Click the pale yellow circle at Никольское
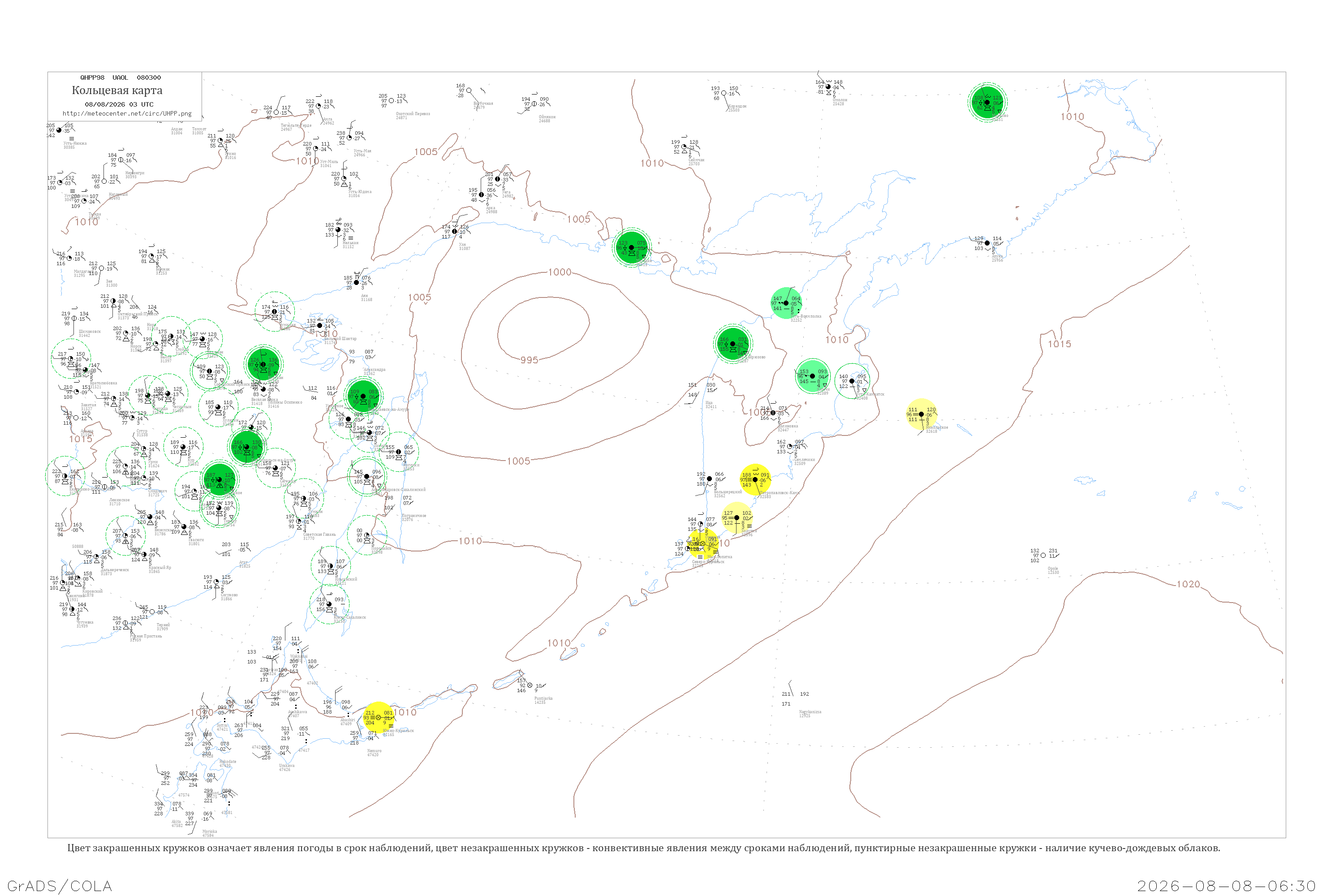This screenshot has height=896, width=1344. pos(921,414)
